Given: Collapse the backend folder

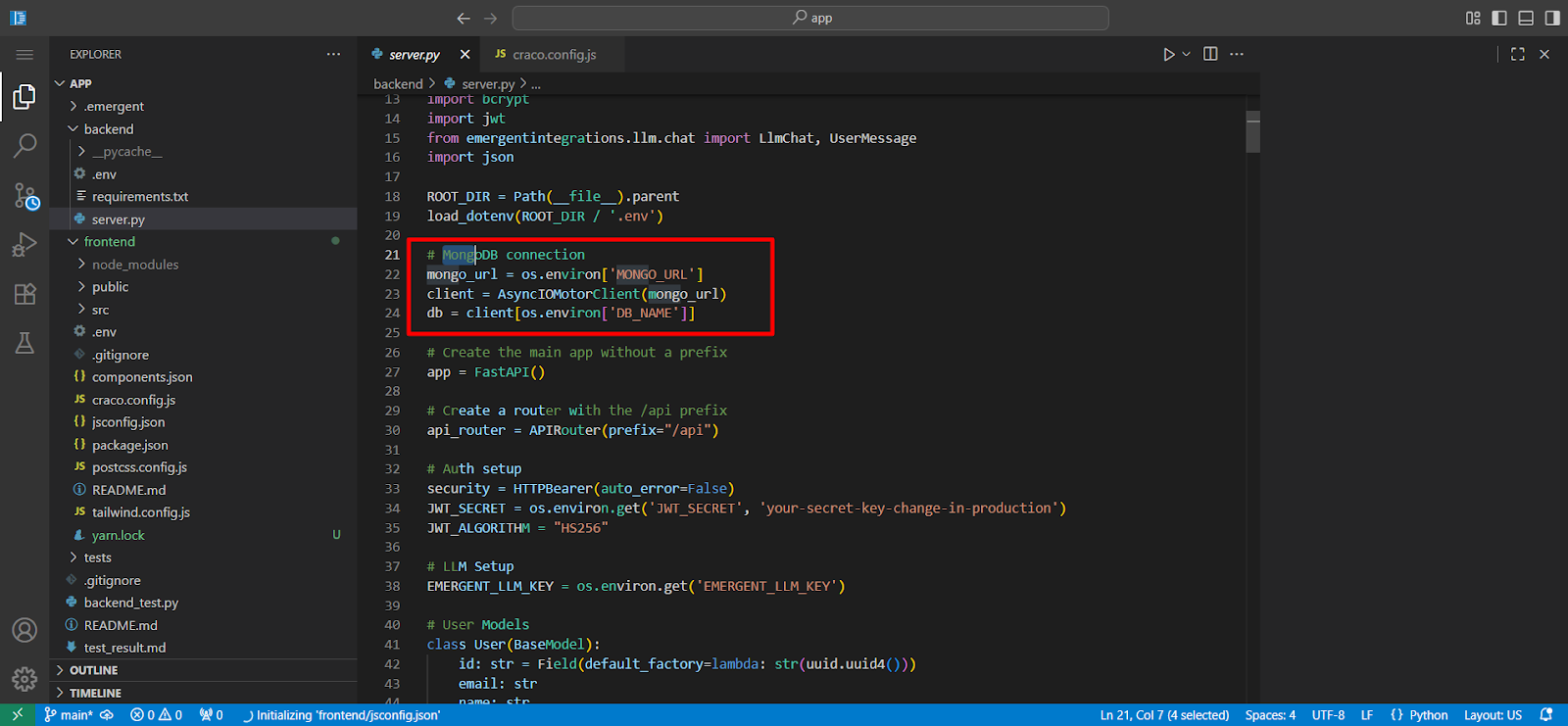Looking at the screenshot, I should pyautogui.click(x=204, y=129).
